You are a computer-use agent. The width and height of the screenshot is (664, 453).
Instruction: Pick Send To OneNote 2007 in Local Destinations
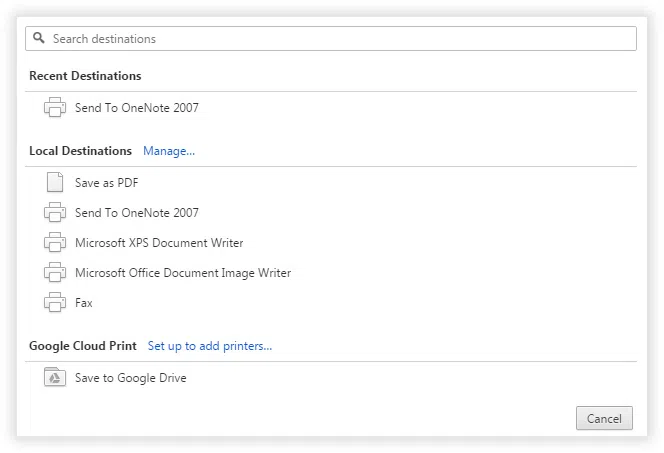[136, 213]
